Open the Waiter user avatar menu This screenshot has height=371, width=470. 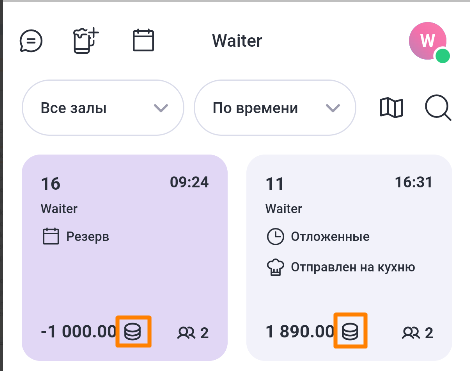click(x=428, y=42)
